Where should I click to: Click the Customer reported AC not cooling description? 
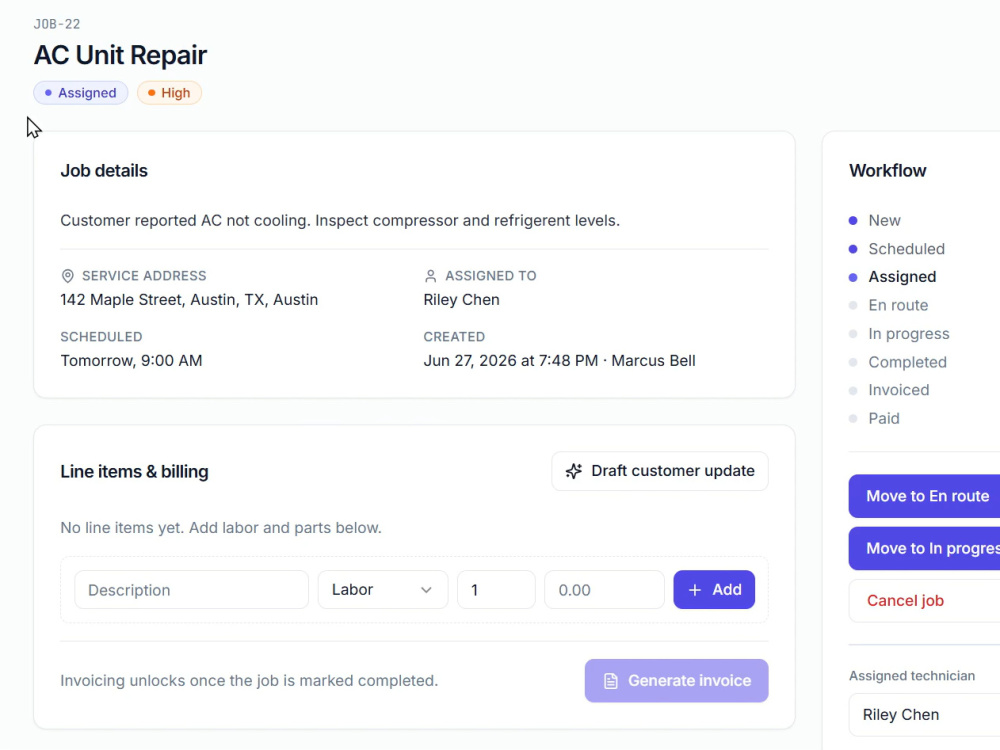(x=340, y=221)
